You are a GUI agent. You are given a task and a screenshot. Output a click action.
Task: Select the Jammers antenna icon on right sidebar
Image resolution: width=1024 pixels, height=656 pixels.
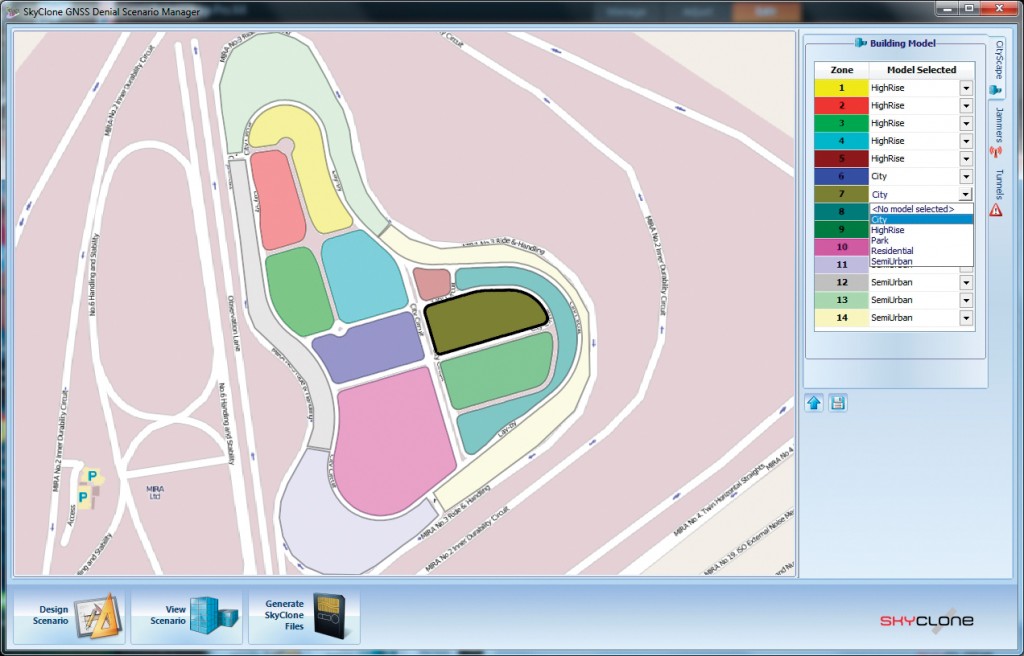pos(994,152)
